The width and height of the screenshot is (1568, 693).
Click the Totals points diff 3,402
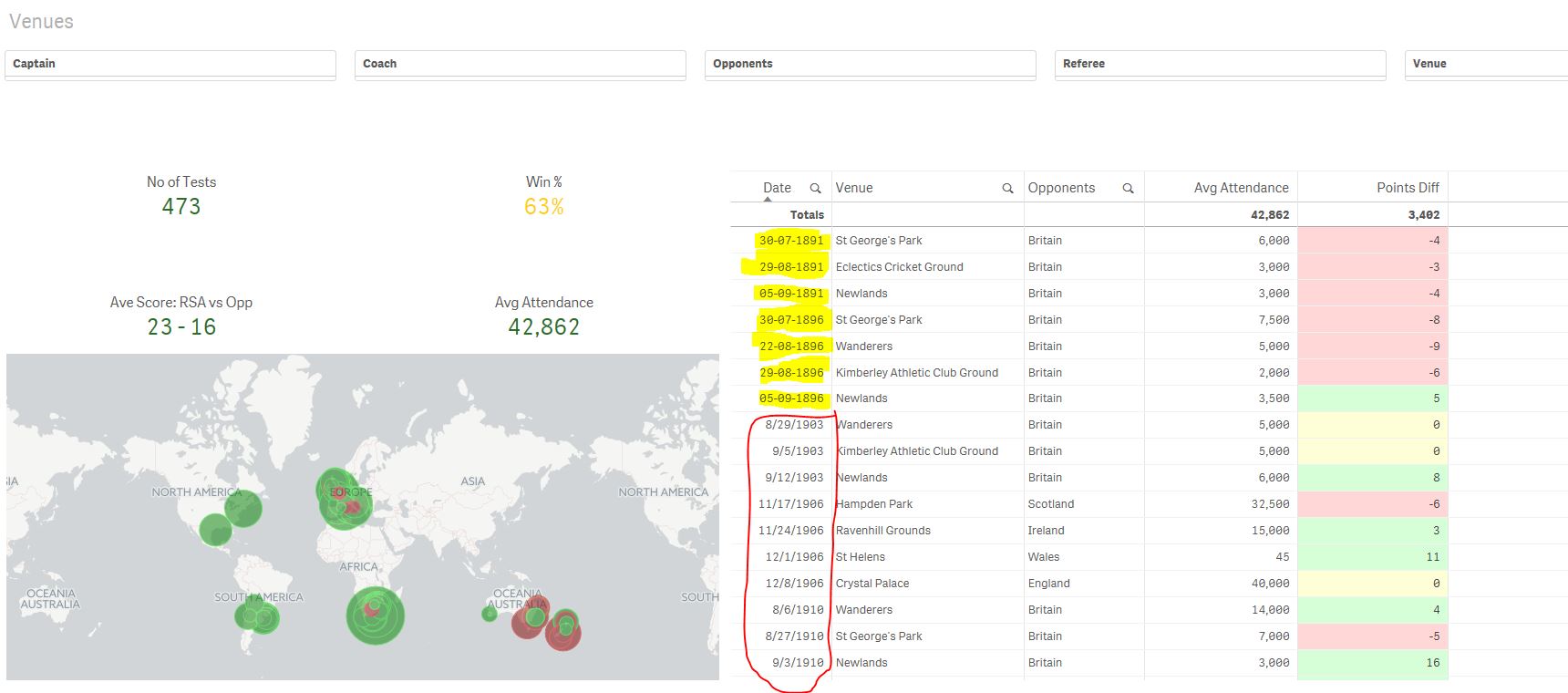pos(1423,215)
